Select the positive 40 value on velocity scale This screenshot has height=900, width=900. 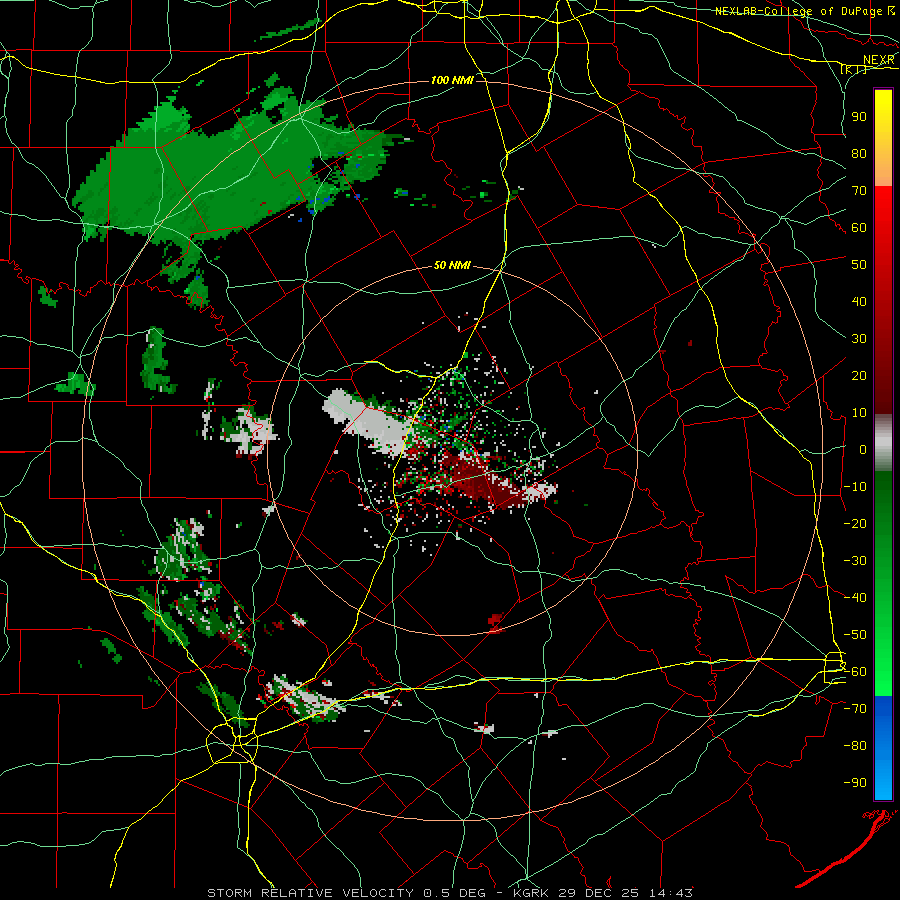pos(859,302)
